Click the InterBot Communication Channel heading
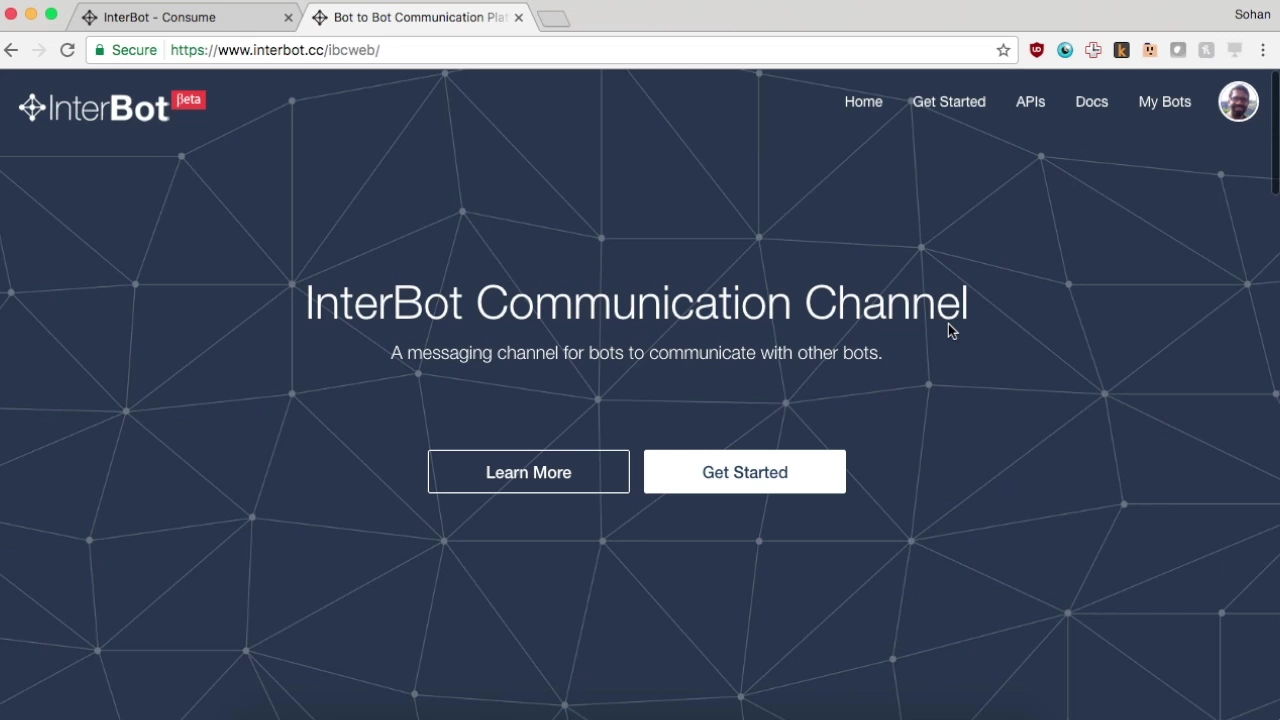Screen dimensions: 1280x720 click(636, 303)
